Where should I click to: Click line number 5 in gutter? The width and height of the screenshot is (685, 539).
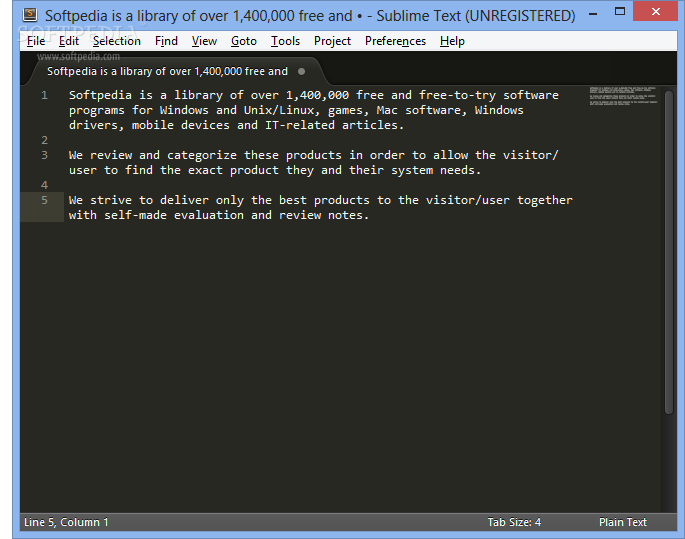(x=44, y=200)
